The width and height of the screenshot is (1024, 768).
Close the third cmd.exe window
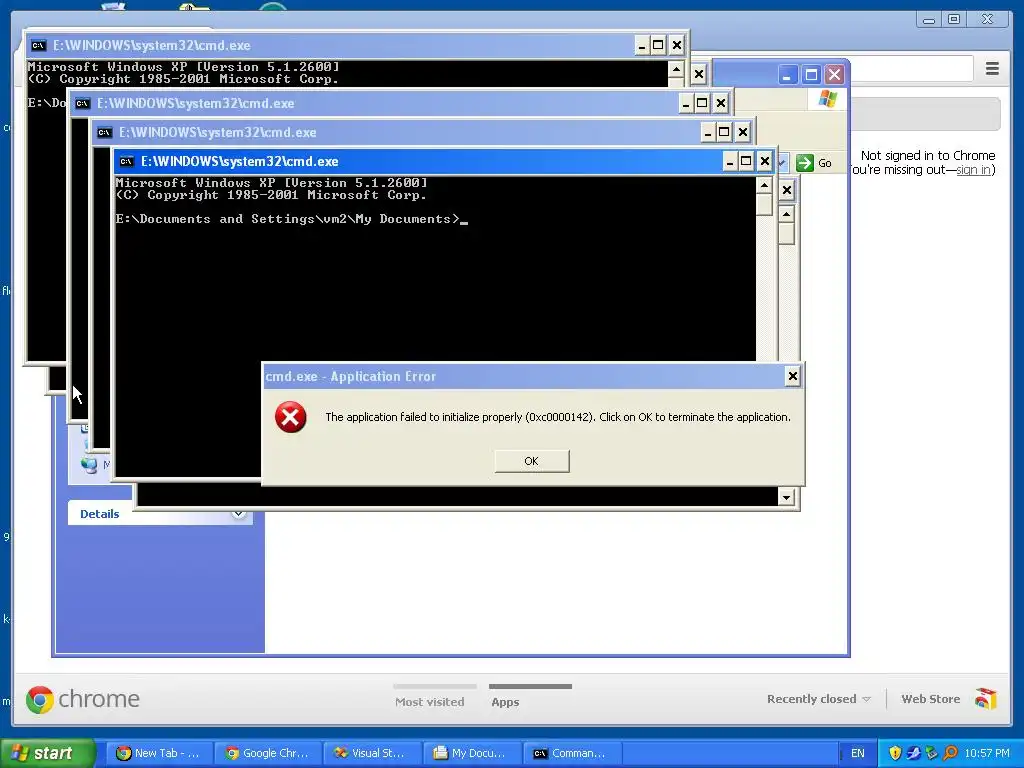tap(720, 103)
